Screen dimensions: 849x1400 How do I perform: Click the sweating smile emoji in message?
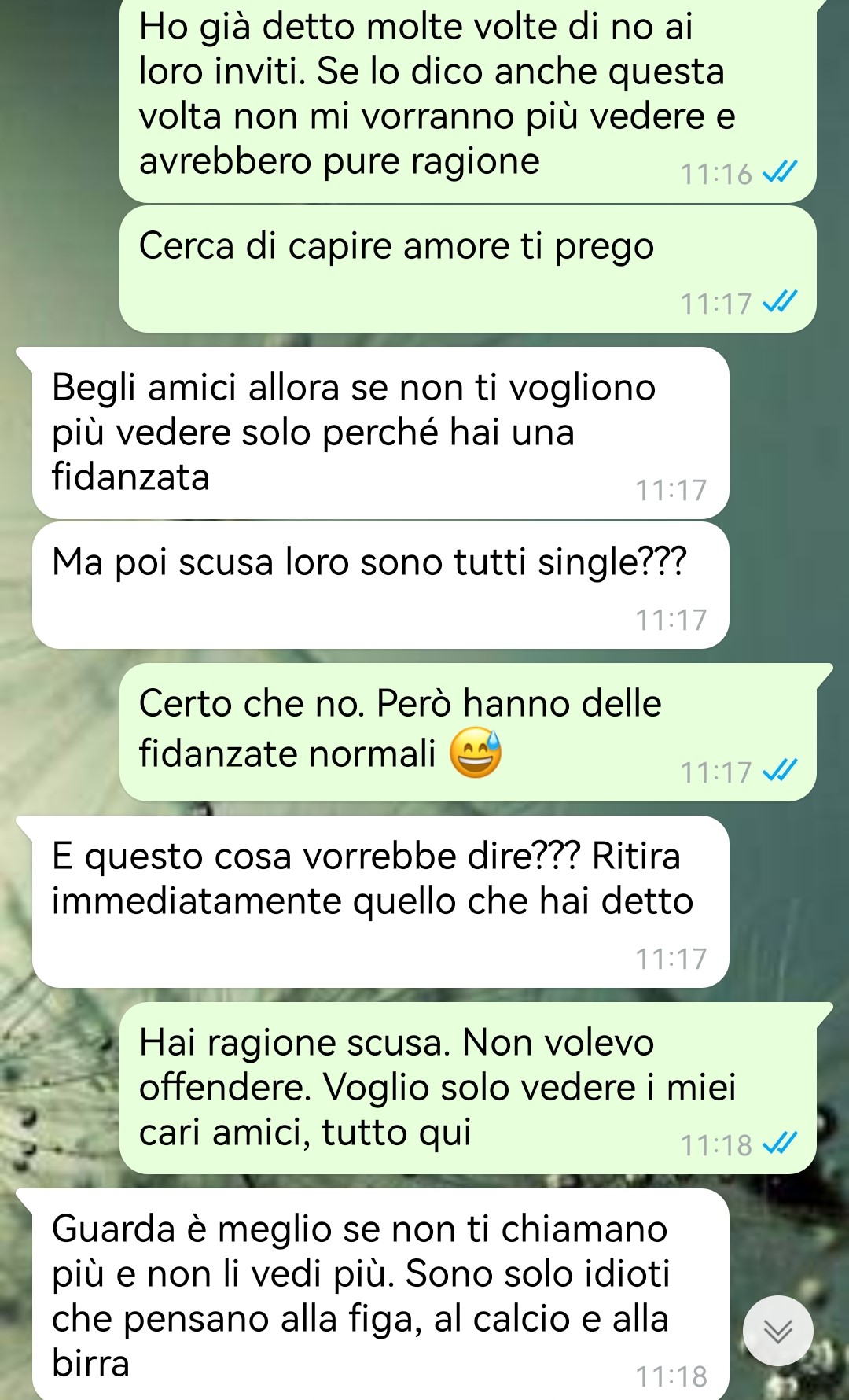tap(476, 753)
